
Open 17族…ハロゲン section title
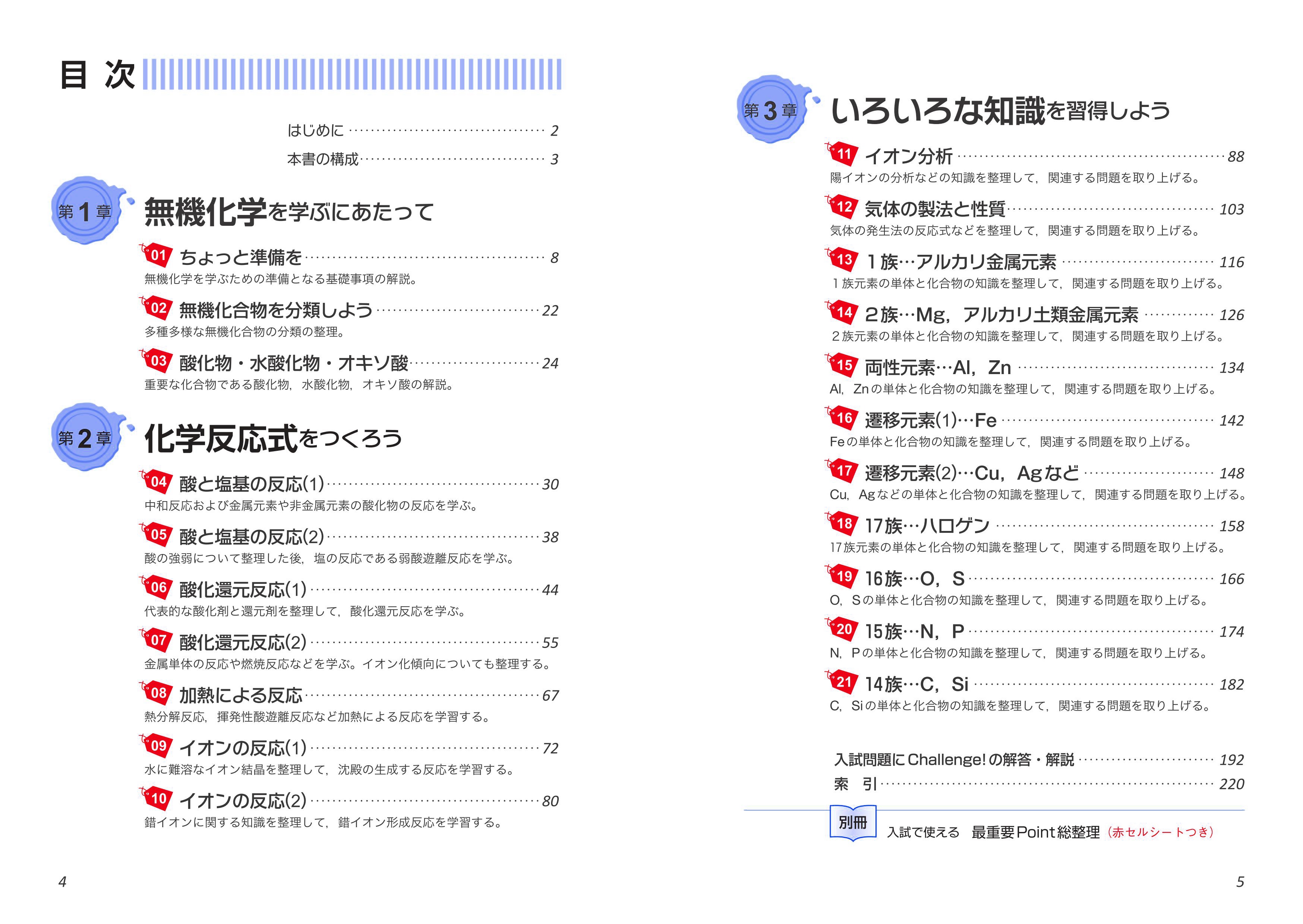coord(927,526)
